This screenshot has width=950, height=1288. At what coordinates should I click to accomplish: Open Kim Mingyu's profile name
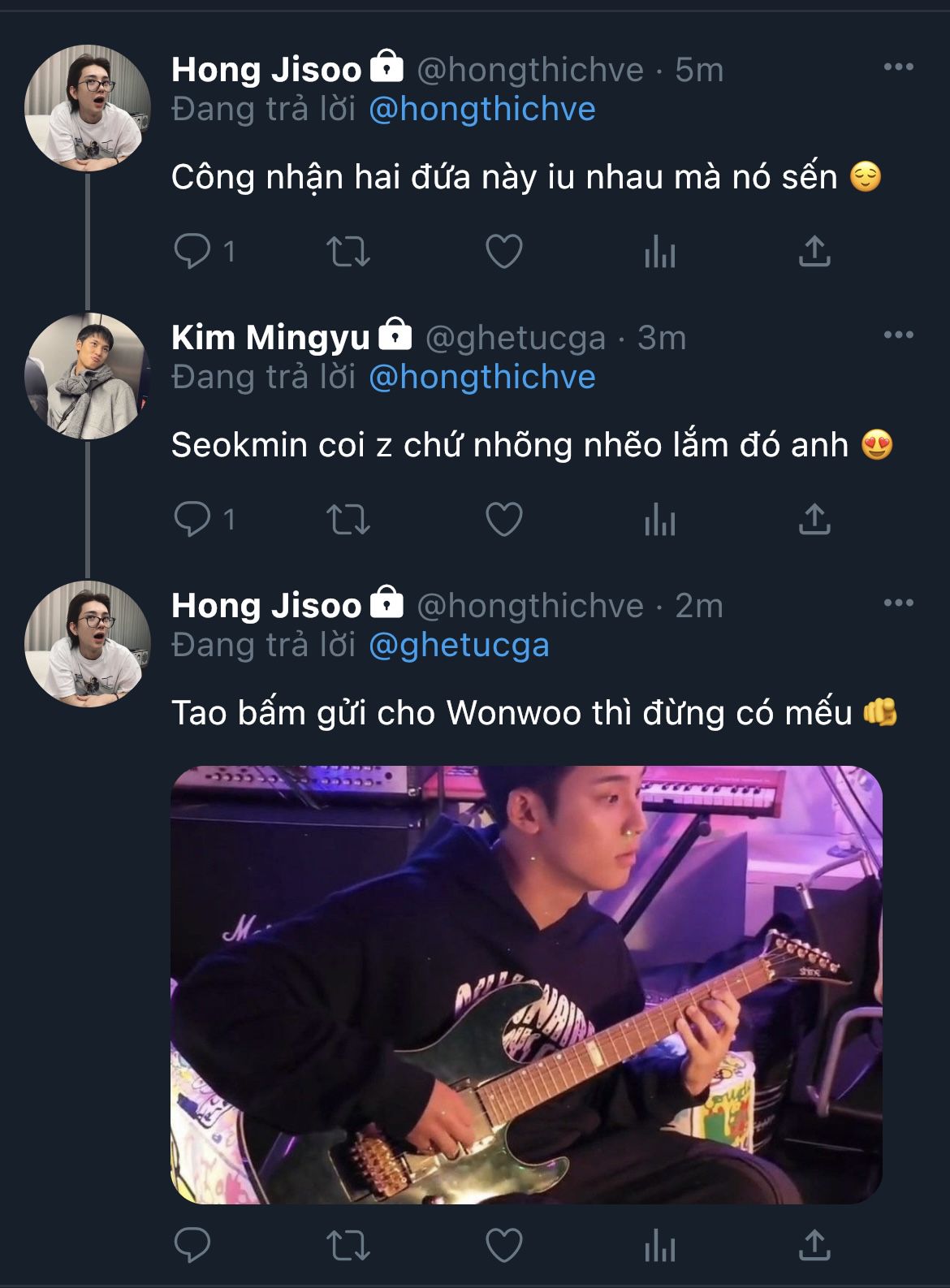[x=270, y=338]
